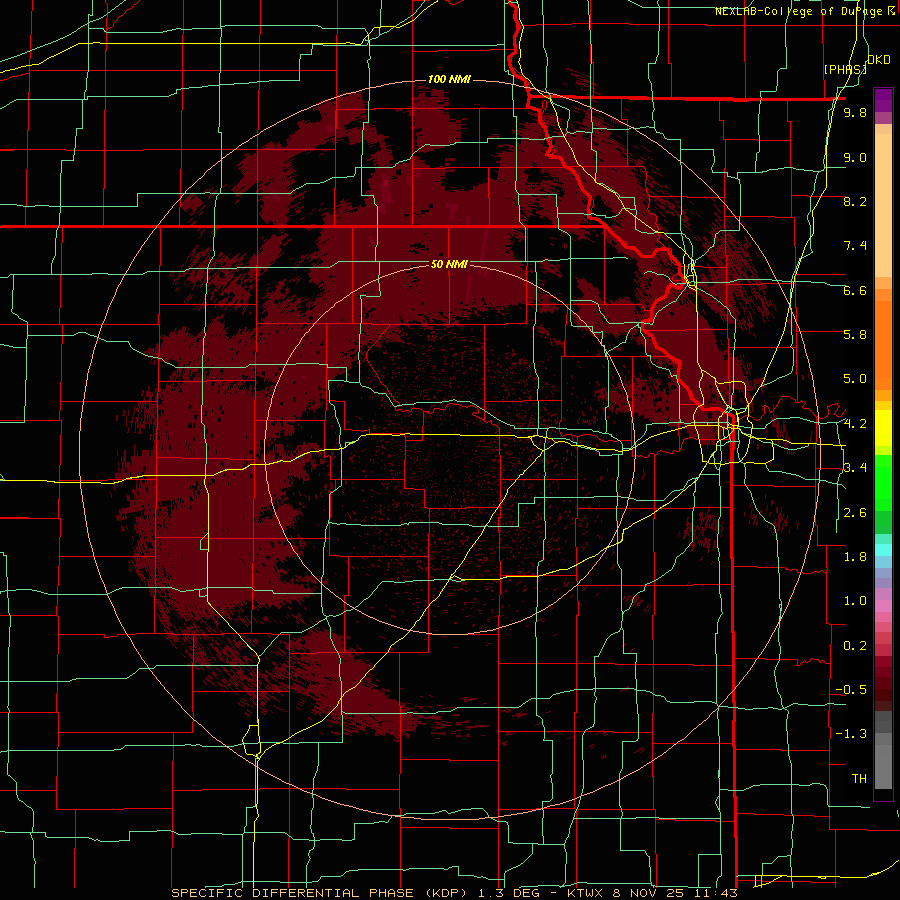Image resolution: width=900 pixels, height=900 pixels.
Task: Click the 100 NMI range ring label
Action: 449,79
